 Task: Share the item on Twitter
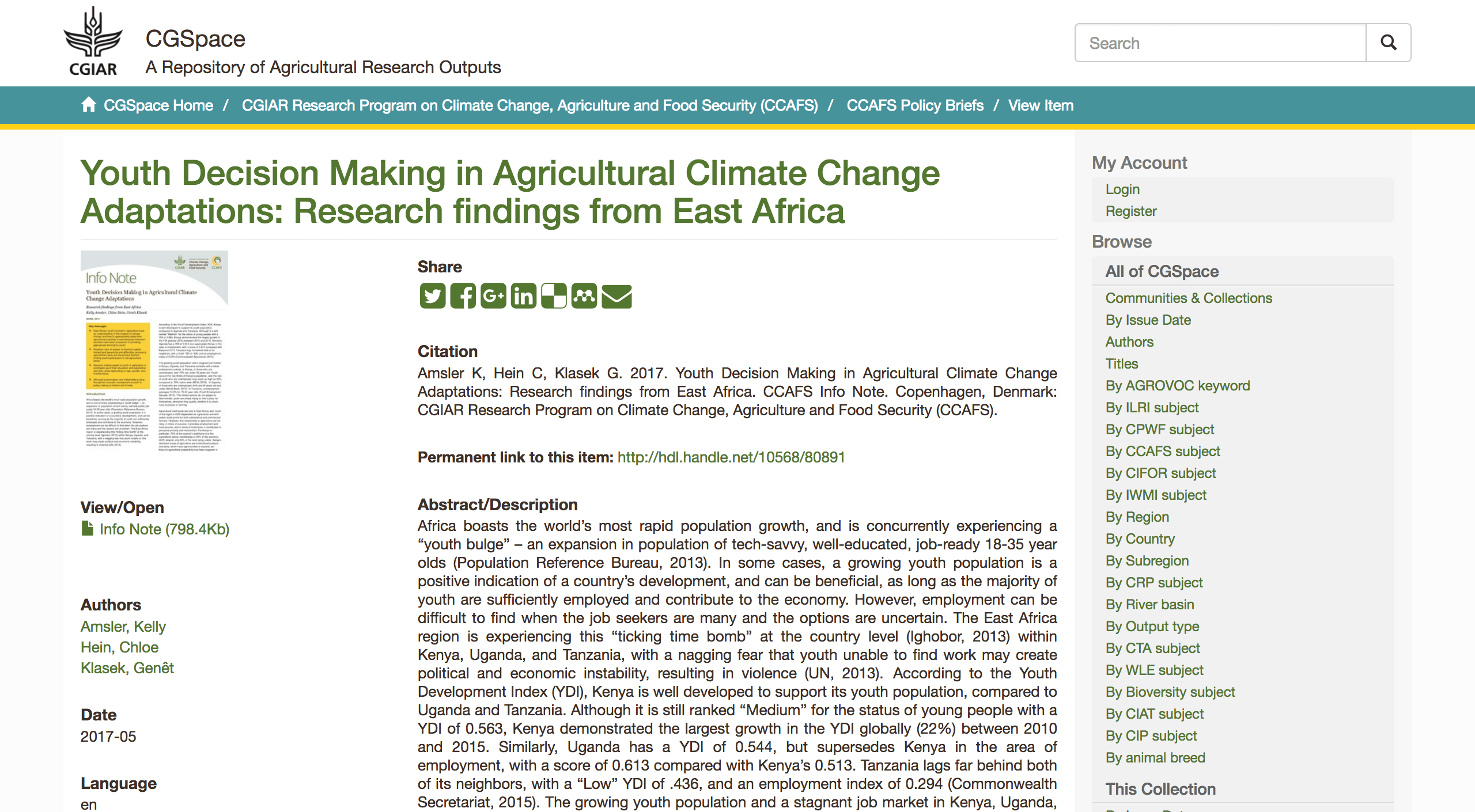pyautogui.click(x=432, y=296)
